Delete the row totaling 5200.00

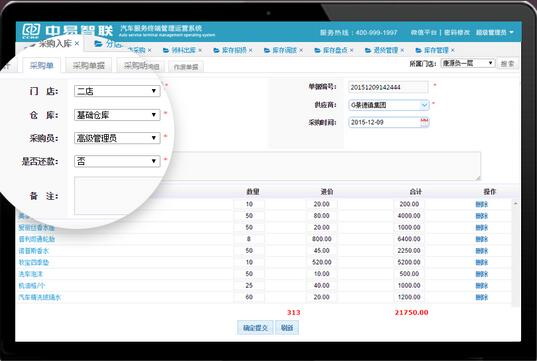click(x=482, y=262)
